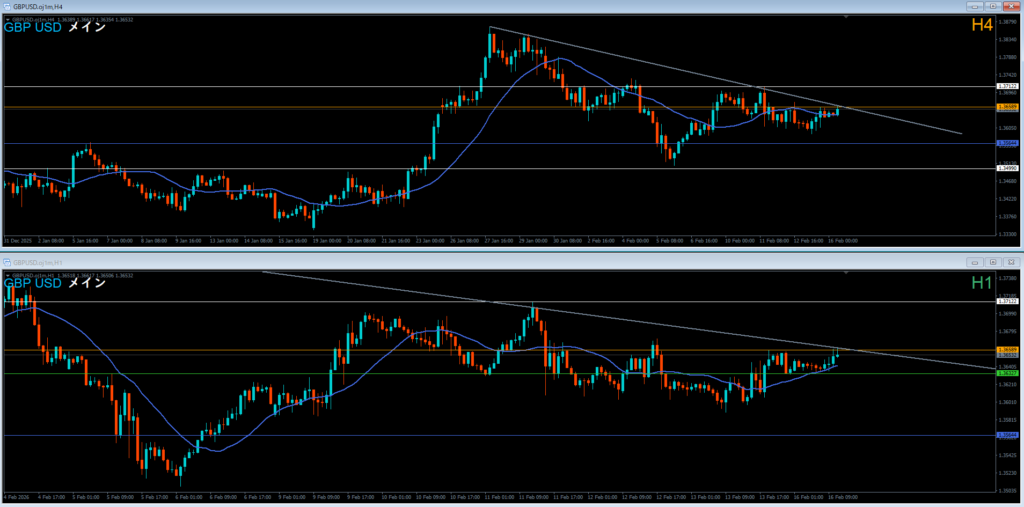1024x507 pixels.
Task: Minimize the H1 chart window
Action: click(976, 262)
